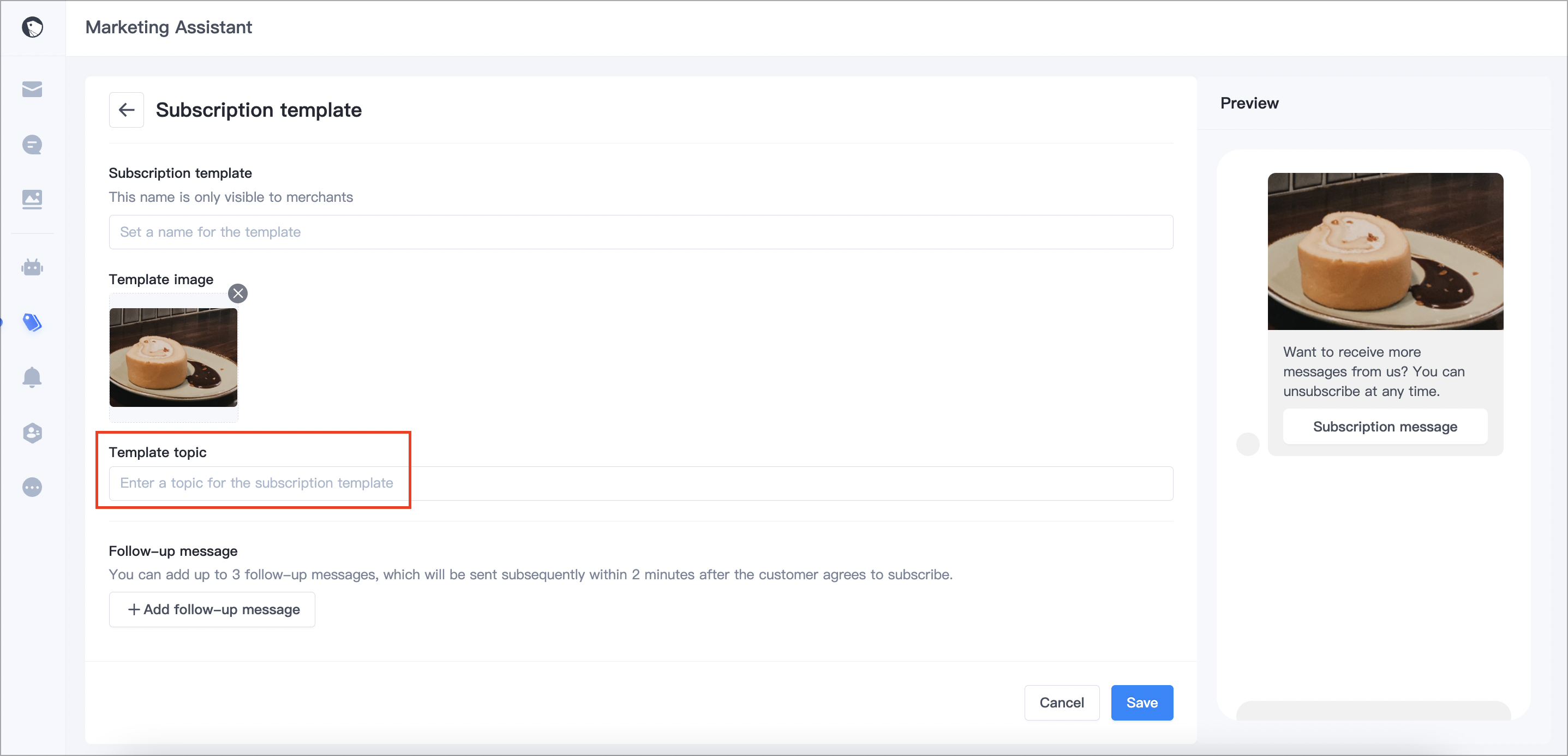This screenshot has width=1568, height=756.
Task: Click the cake template image thumbnail
Action: point(173,357)
